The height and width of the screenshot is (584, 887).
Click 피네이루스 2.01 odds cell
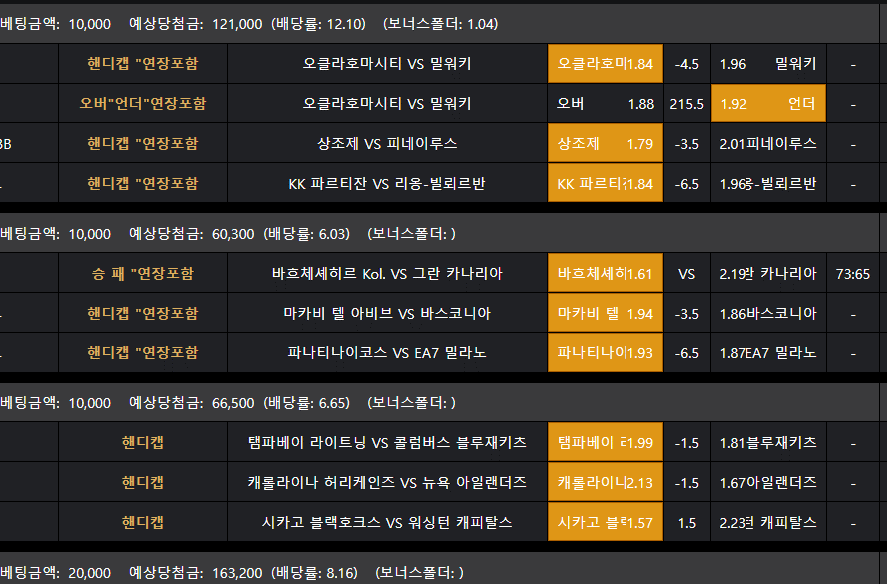pyautogui.click(x=768, y=144)
